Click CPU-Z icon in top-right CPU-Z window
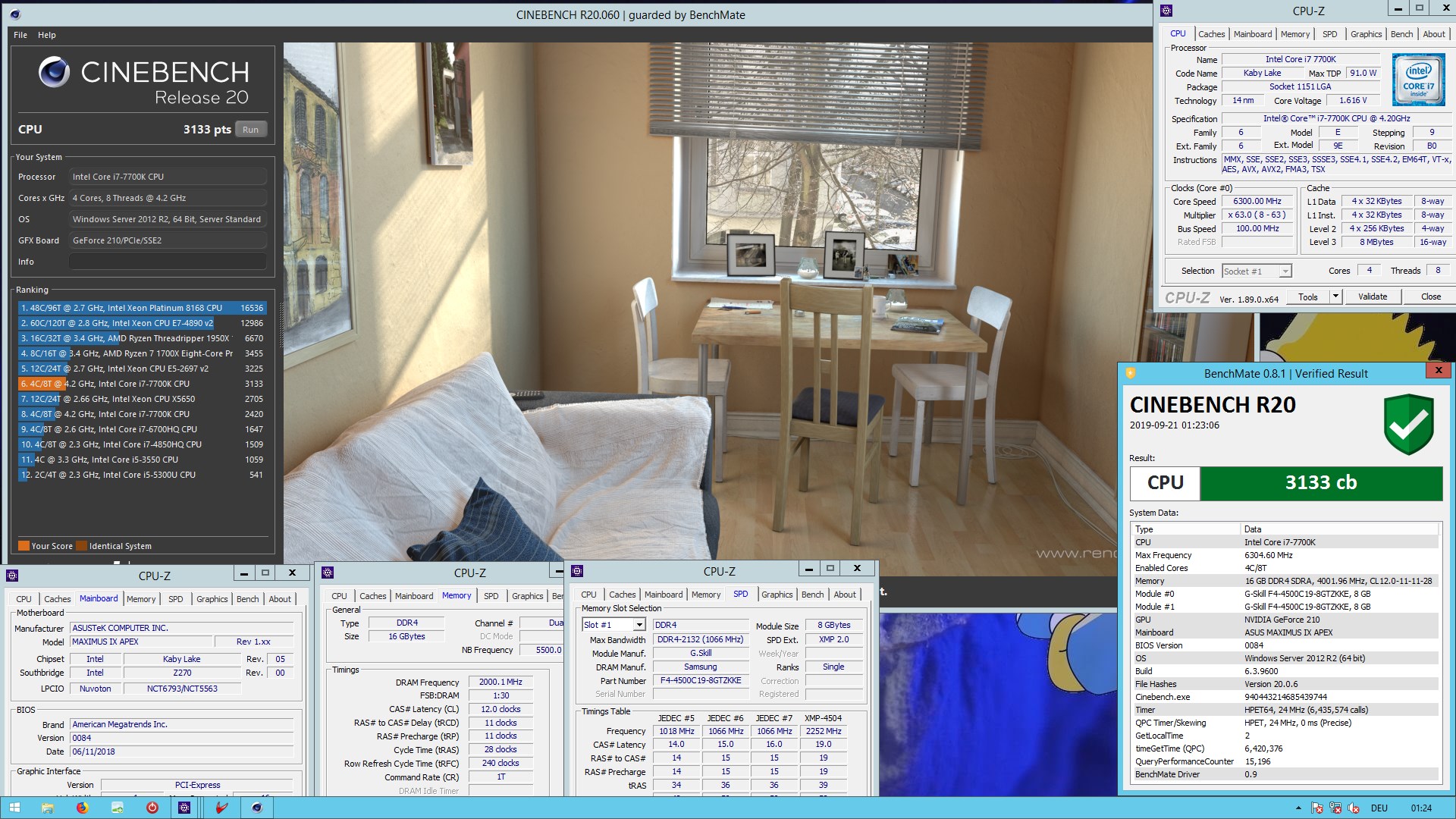 pos(1166,11)
